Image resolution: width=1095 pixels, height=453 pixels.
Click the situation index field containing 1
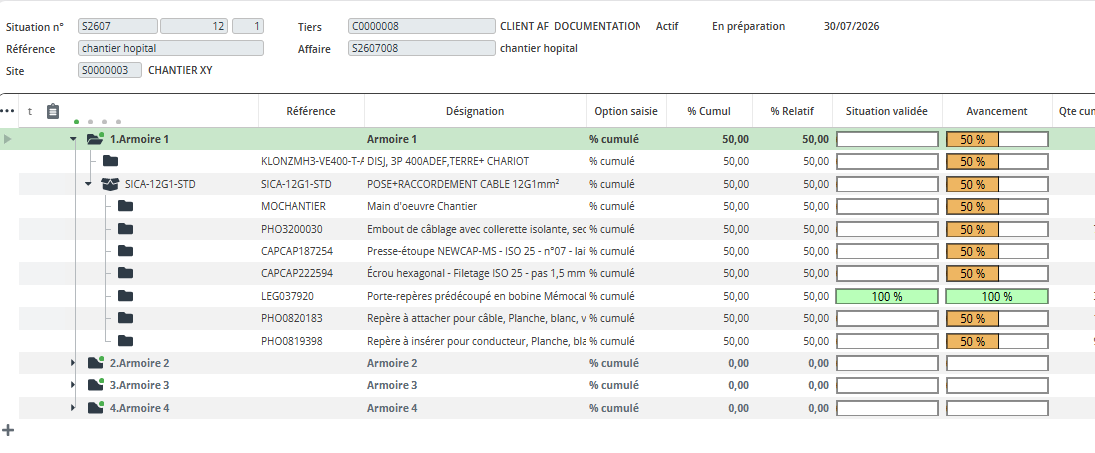pos(248,27)
